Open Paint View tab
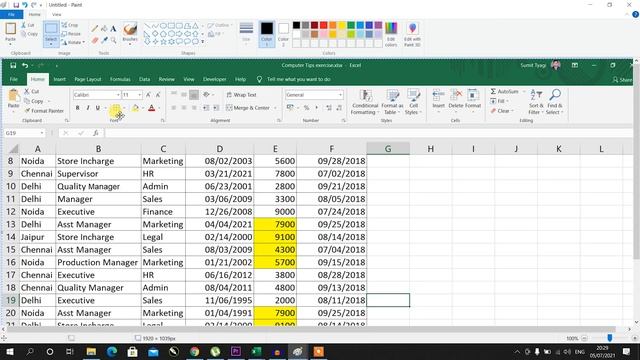The width and height of the screenshot is (640, 360). [56, 14]
